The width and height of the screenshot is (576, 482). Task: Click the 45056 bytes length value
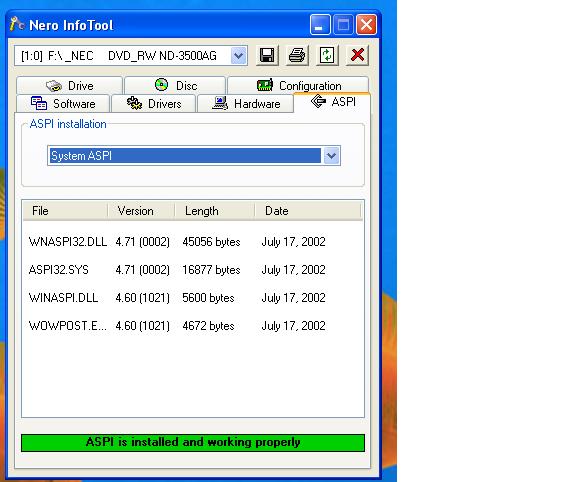pyautogui.click(x=211, y=242)
